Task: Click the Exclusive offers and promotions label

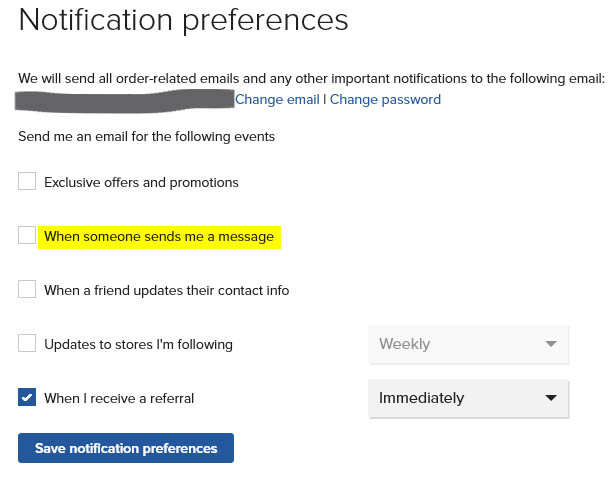Action: click(141, 182)
